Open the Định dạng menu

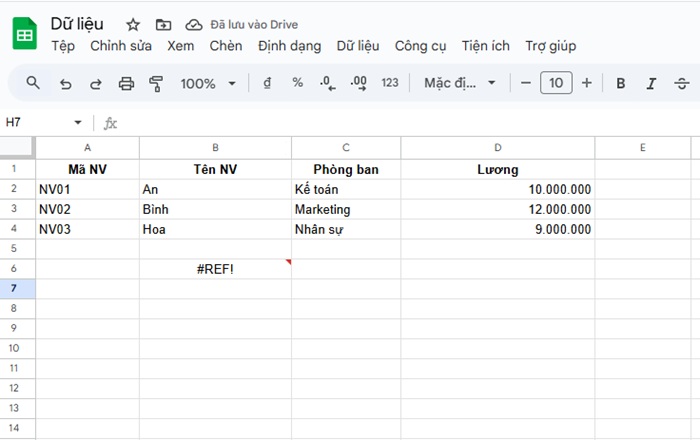[x=289, y=46]
